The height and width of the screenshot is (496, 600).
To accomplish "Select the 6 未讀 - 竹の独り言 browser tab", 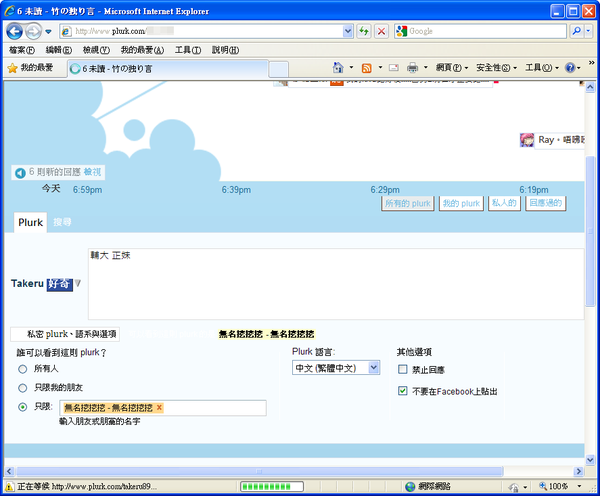I will click(x=168, y=69).
